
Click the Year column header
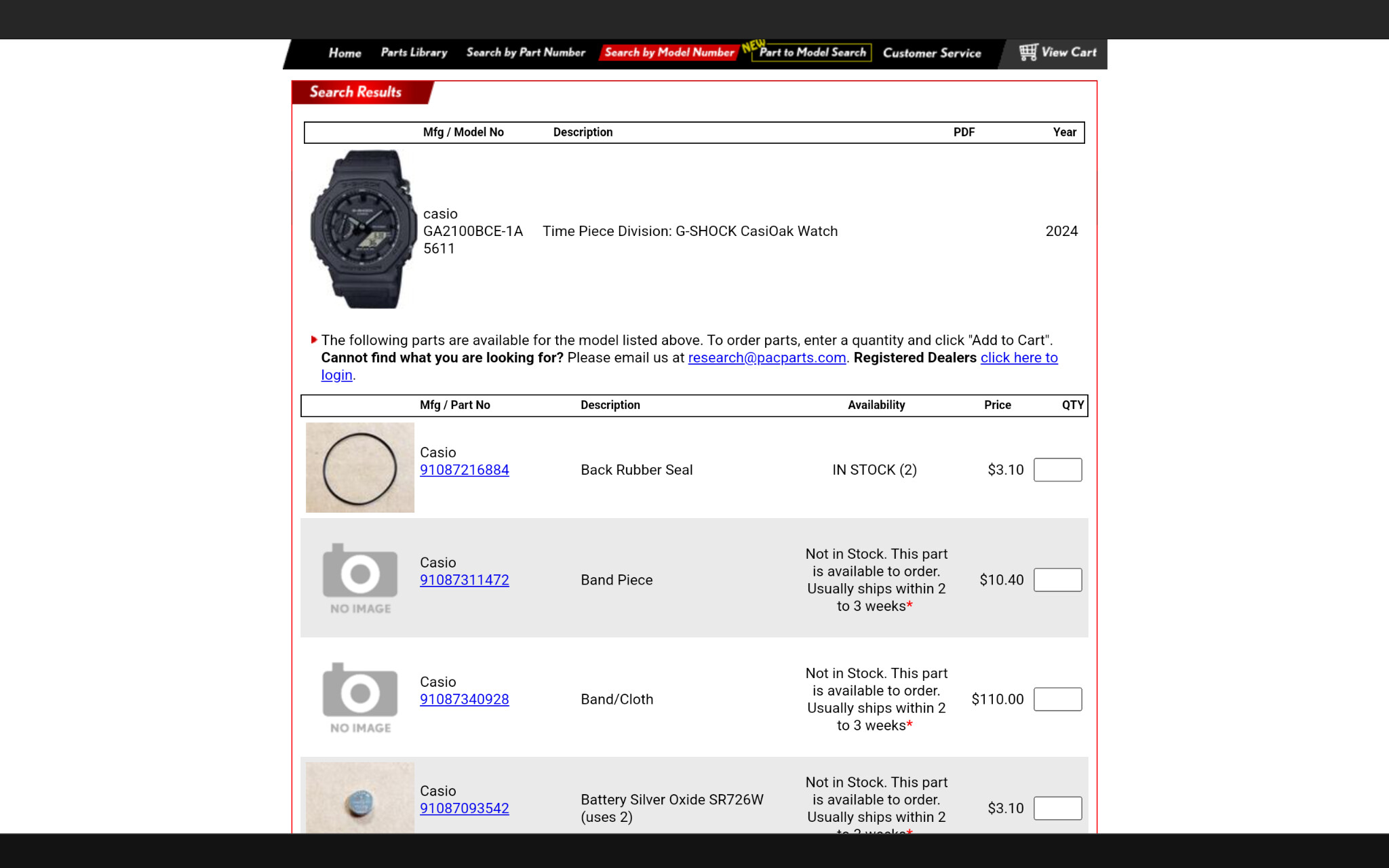point(1064,132)
